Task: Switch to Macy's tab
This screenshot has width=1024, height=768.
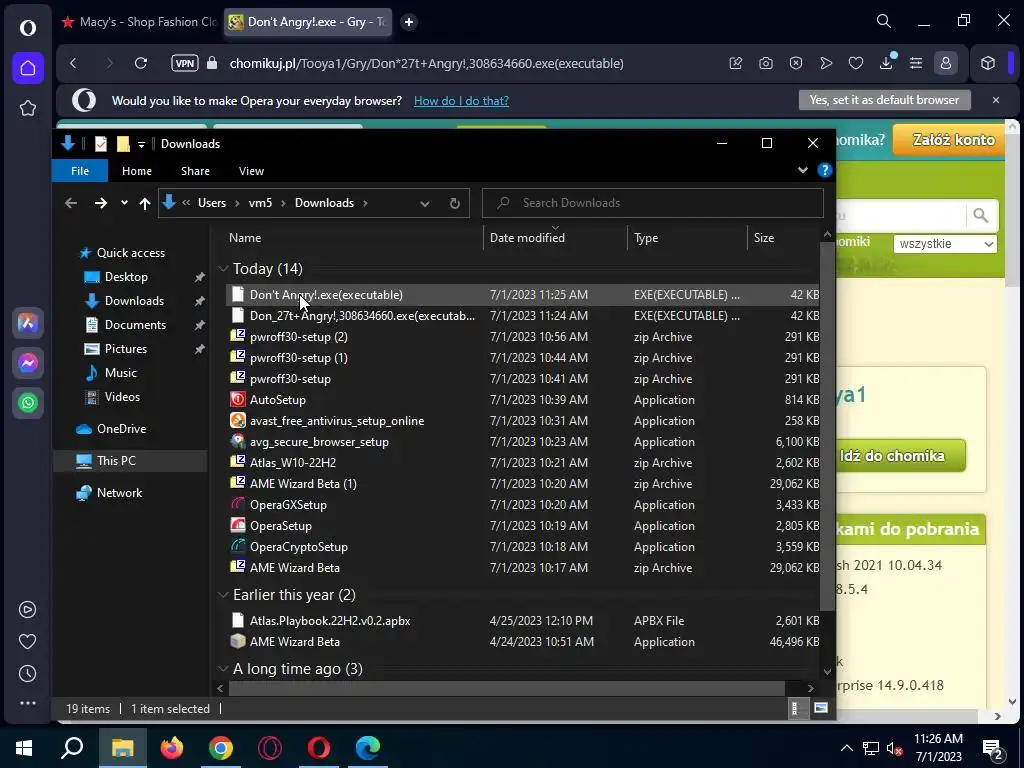Action: (139, 22)
